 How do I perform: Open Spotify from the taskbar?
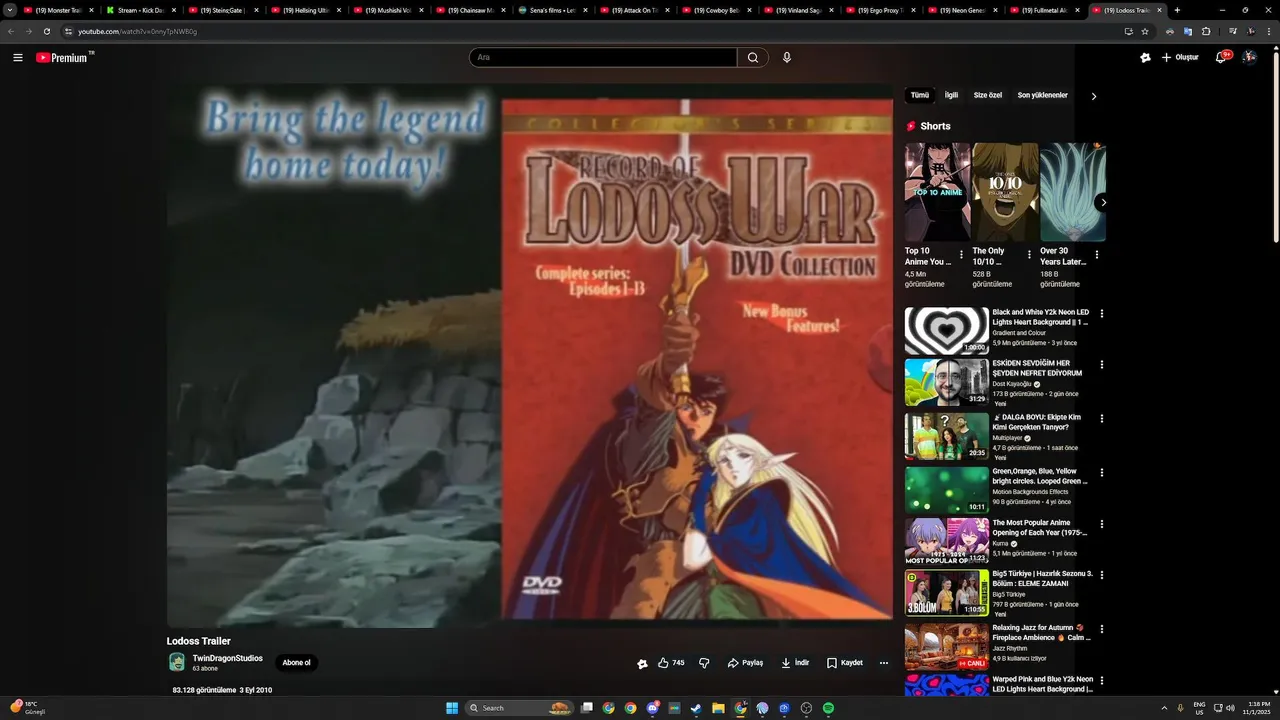pyautogui.click(x=828, y=708)
